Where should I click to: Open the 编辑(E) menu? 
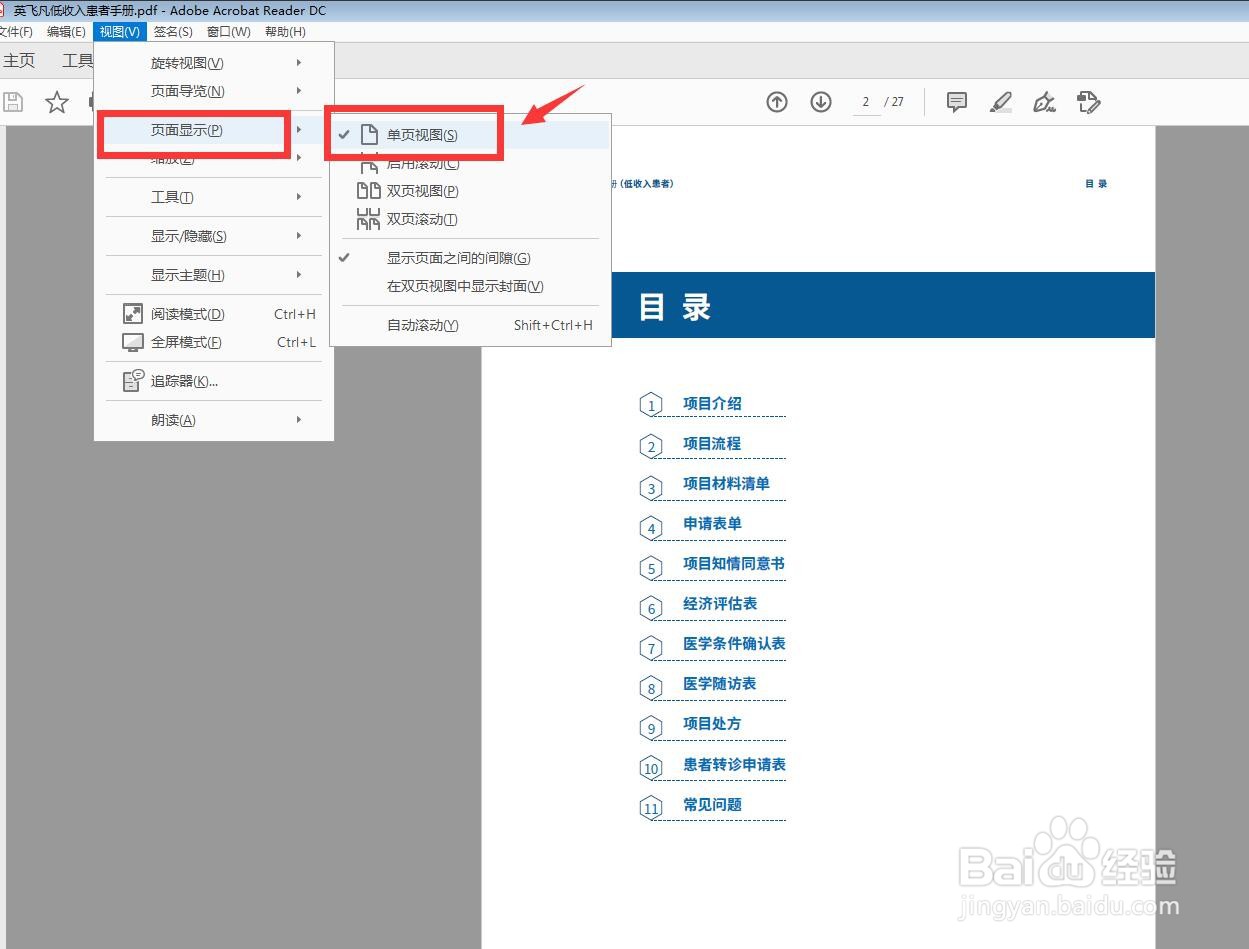(66, 32)
